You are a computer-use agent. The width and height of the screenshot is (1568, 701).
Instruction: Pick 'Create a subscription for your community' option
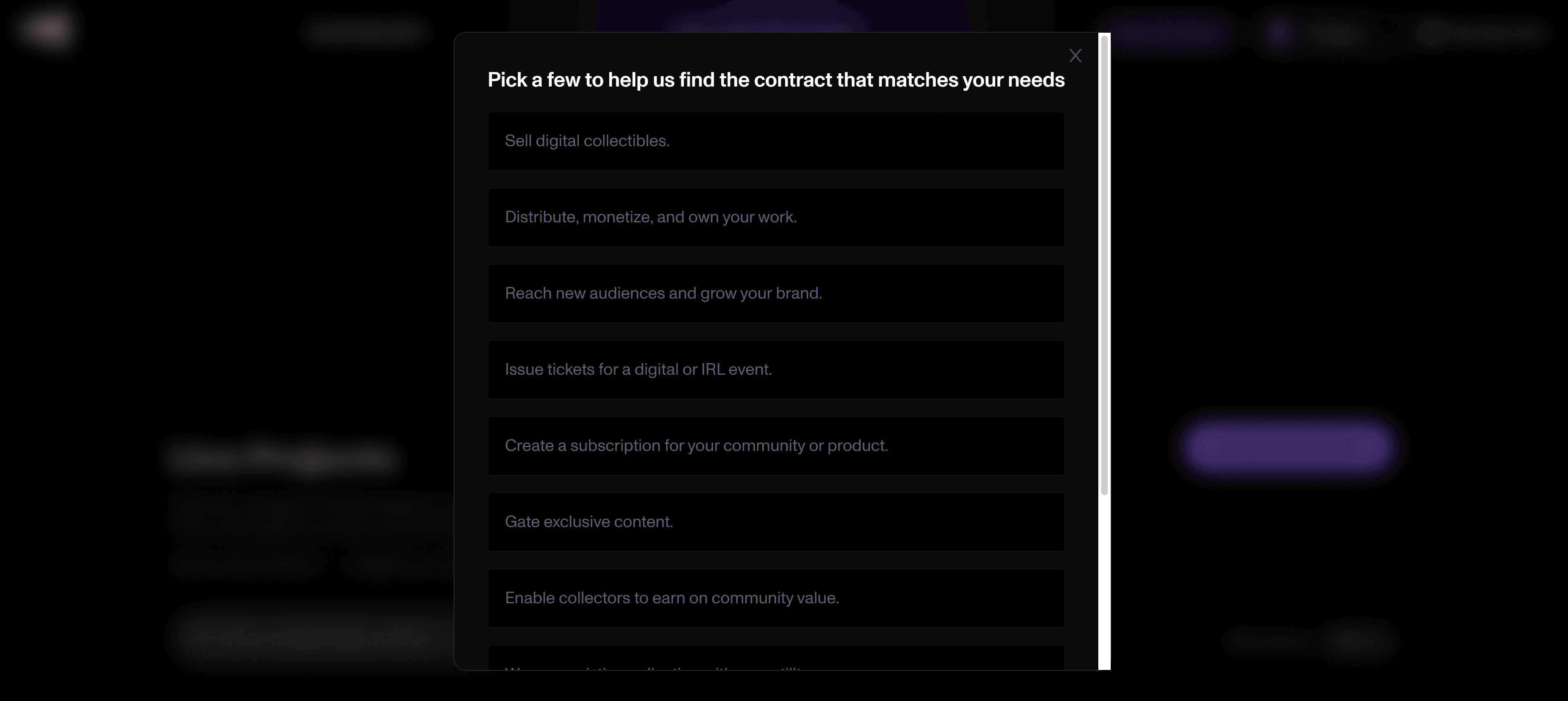click(776, 445)
